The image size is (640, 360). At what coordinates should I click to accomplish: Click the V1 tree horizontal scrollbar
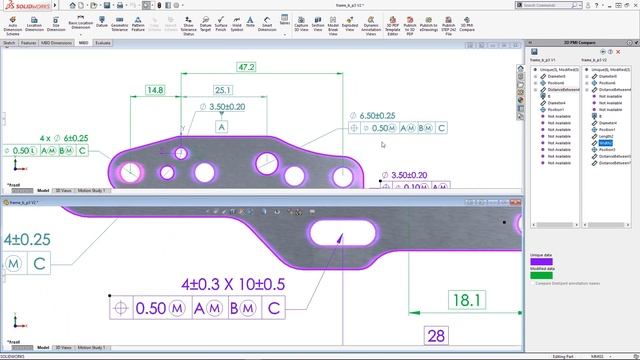(555, 225)
